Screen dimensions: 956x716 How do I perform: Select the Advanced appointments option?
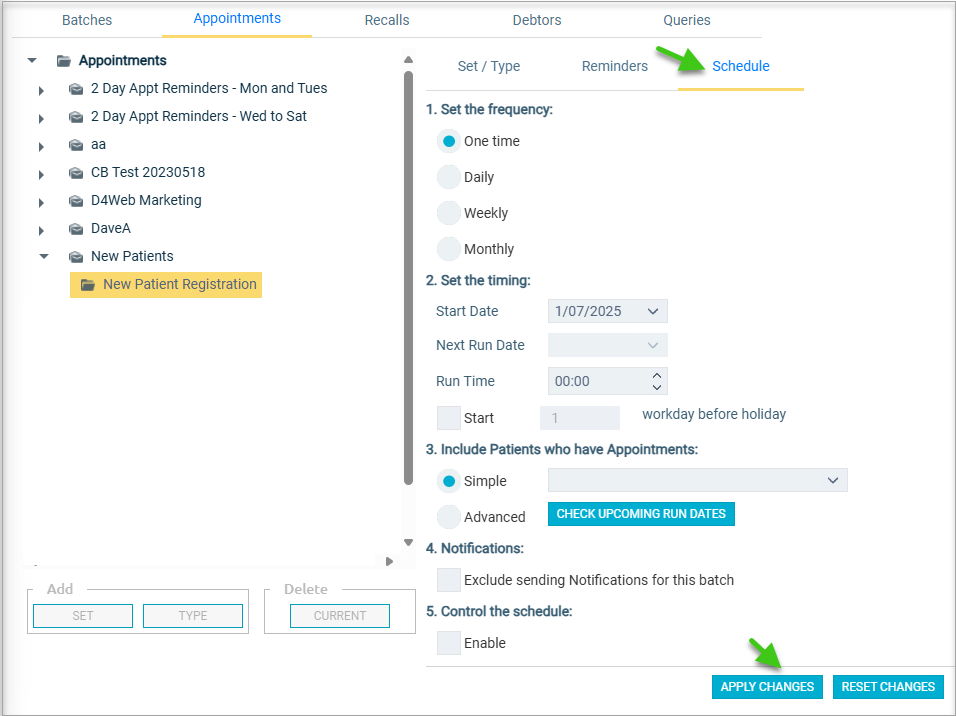[449, 517]
